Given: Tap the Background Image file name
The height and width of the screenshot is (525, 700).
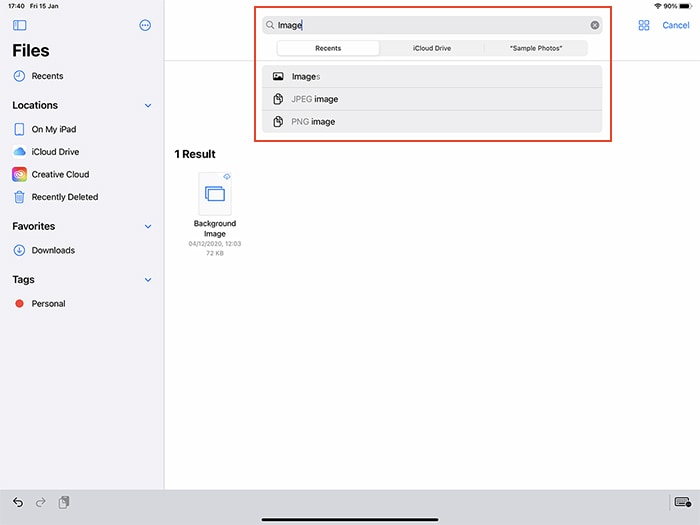Looking at the screenshot, I should [x=215, y=229].
